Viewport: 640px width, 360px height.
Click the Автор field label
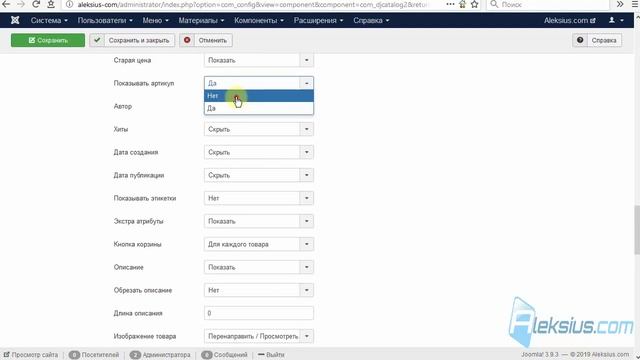pyautogui.click(x=122, y=107)
